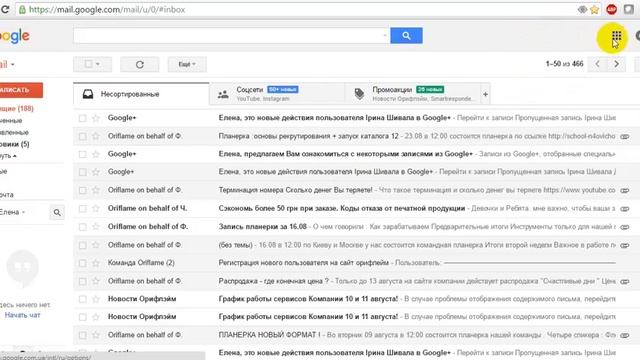Go to previous page of messages
640x360 pixels.
tap(598, 64)
